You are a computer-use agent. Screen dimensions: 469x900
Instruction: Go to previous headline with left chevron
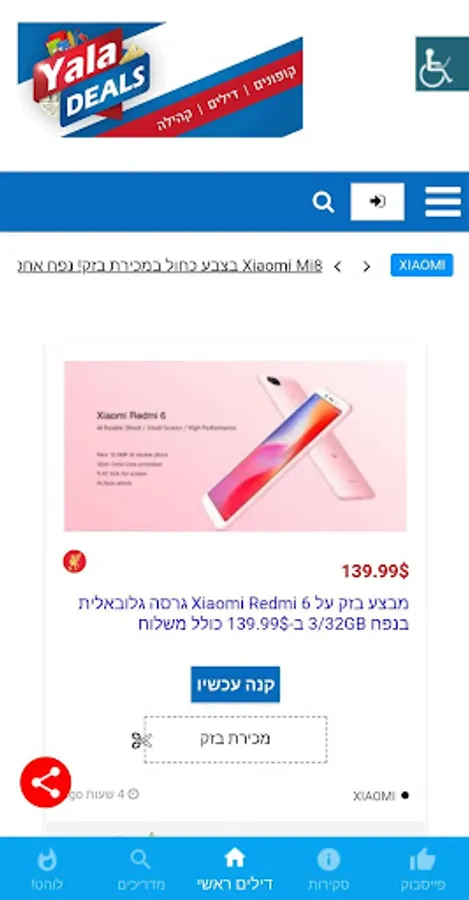pyautogui.click(x=338, y=267)
